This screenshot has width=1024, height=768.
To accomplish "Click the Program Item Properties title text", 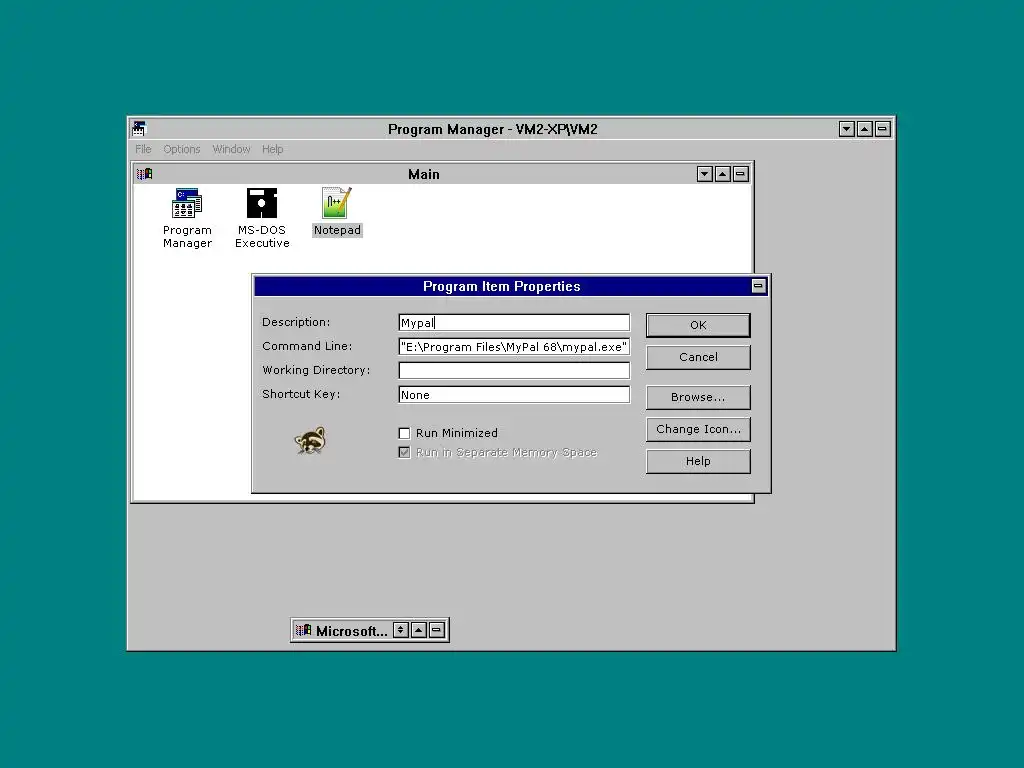I will click(x=502, y=287).
